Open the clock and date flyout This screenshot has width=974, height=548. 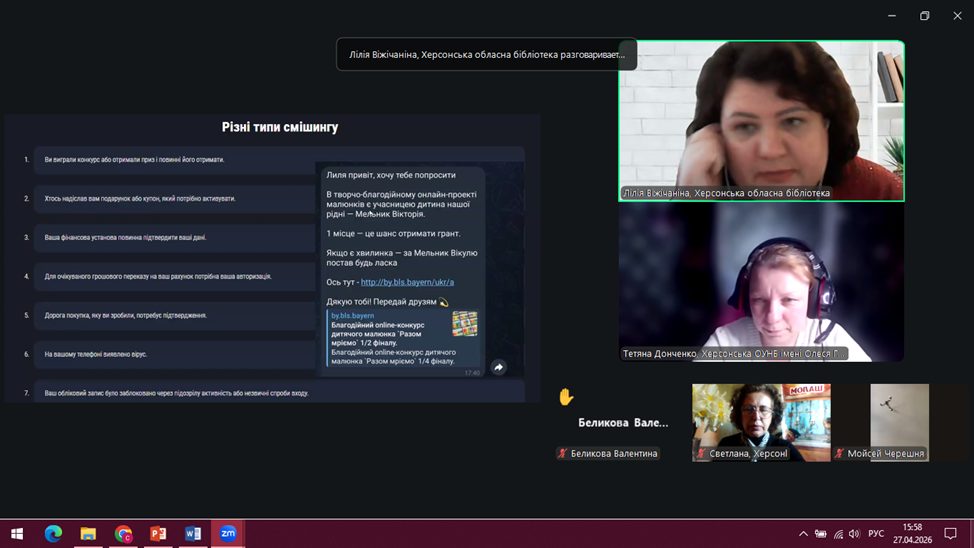pyautogui.click(x=912, y=533)
